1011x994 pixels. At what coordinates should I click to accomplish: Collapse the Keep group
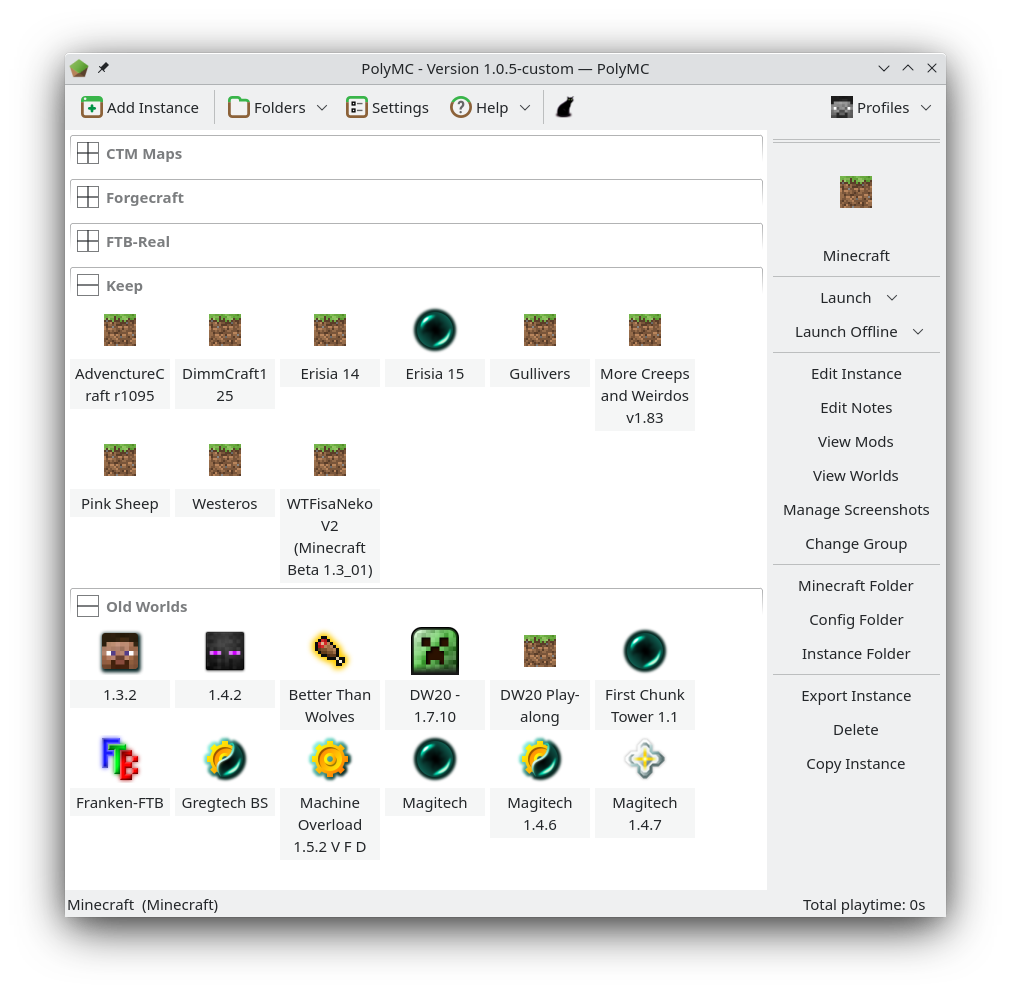[x=88, y=285]
